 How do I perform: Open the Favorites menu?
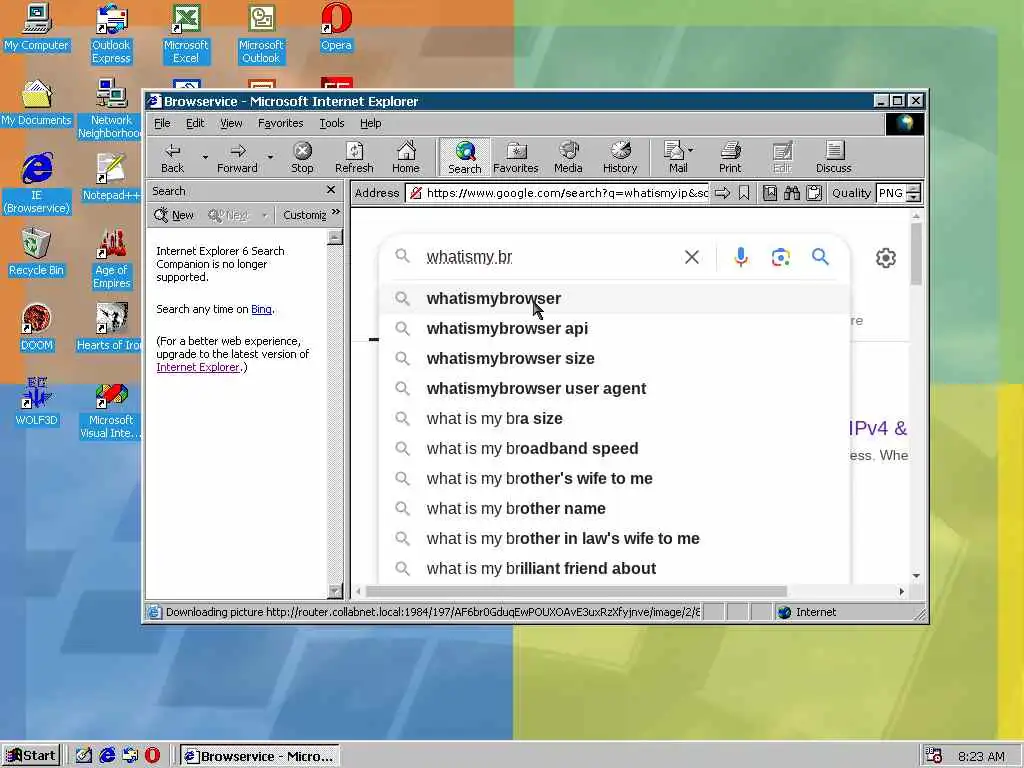(x=280, y=123)
